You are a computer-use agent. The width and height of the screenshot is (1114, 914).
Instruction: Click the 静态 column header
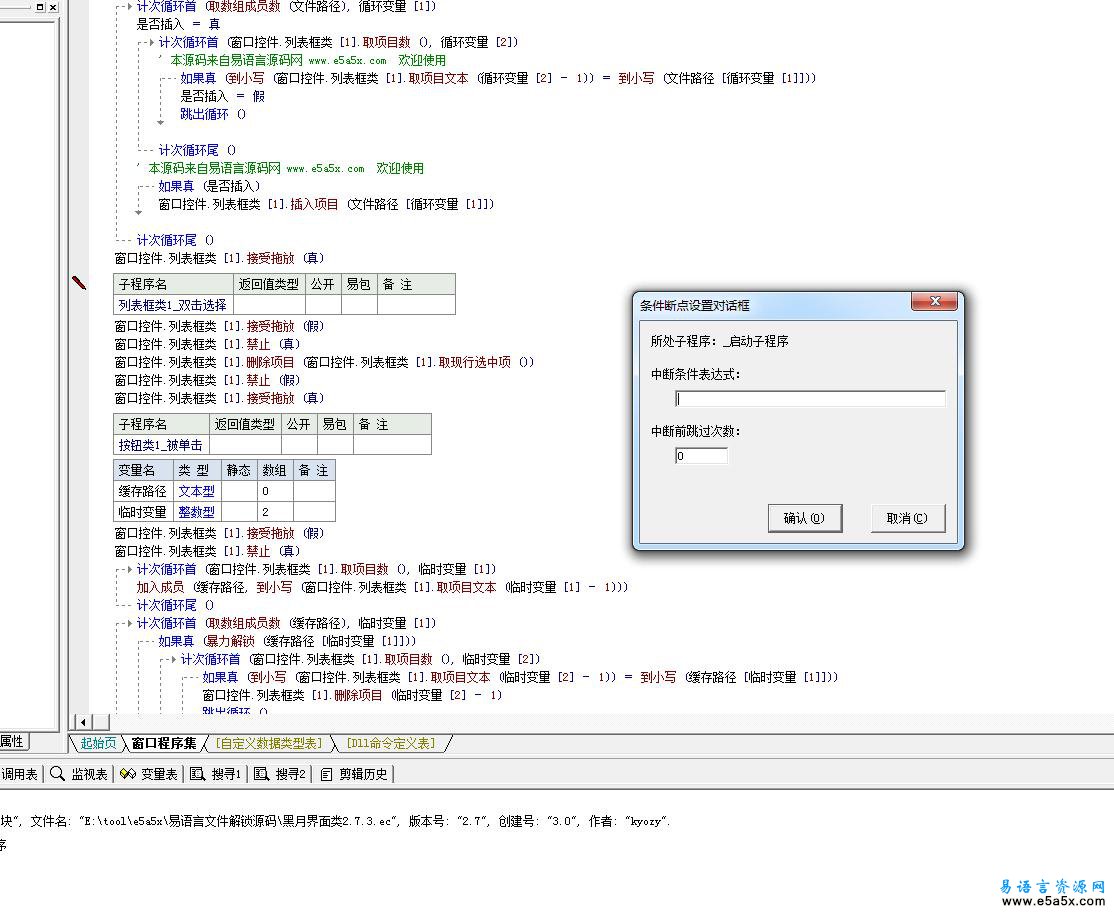(x=239, y=471)
